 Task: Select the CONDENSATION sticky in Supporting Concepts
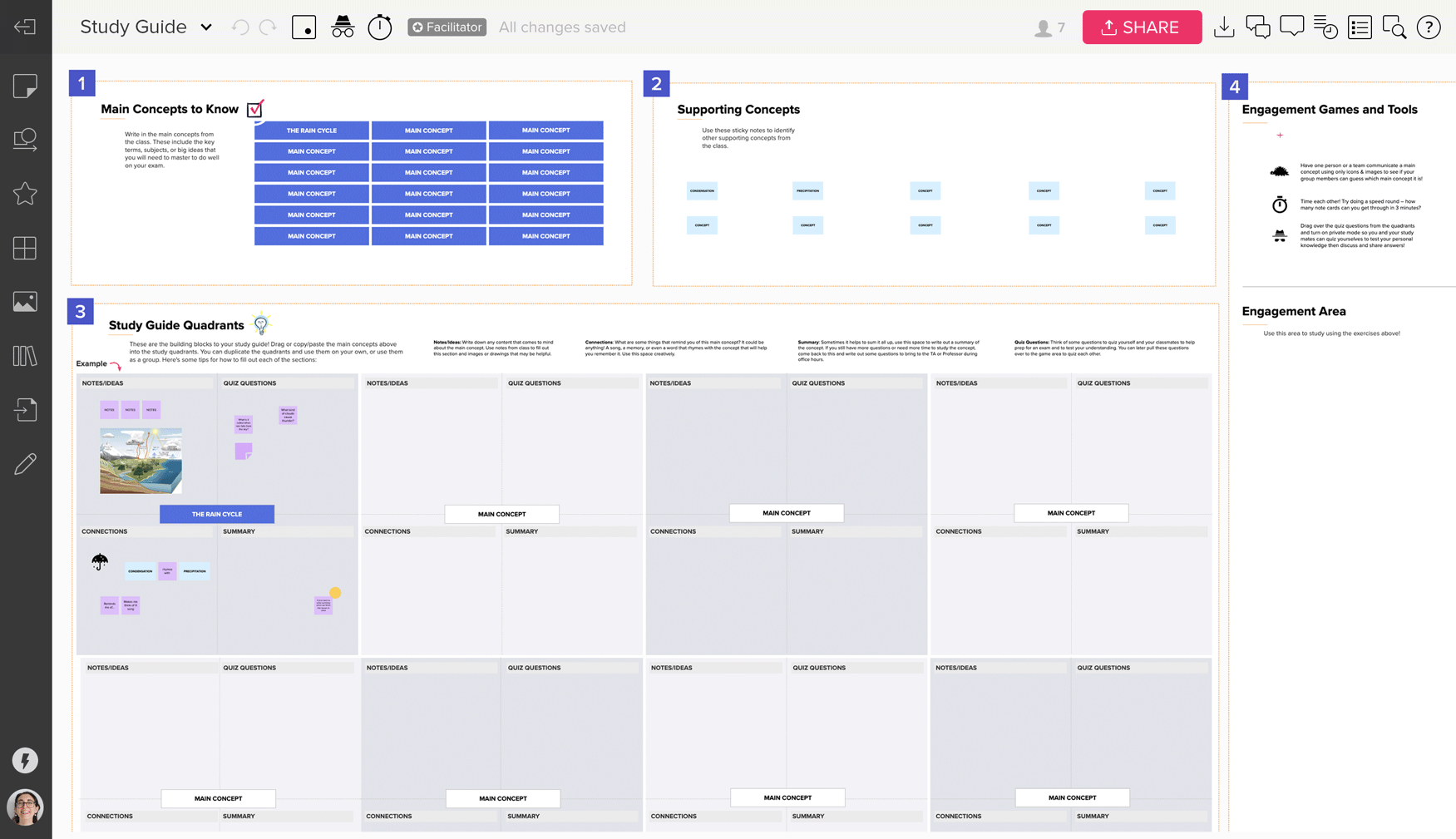[x=702, y=190]
